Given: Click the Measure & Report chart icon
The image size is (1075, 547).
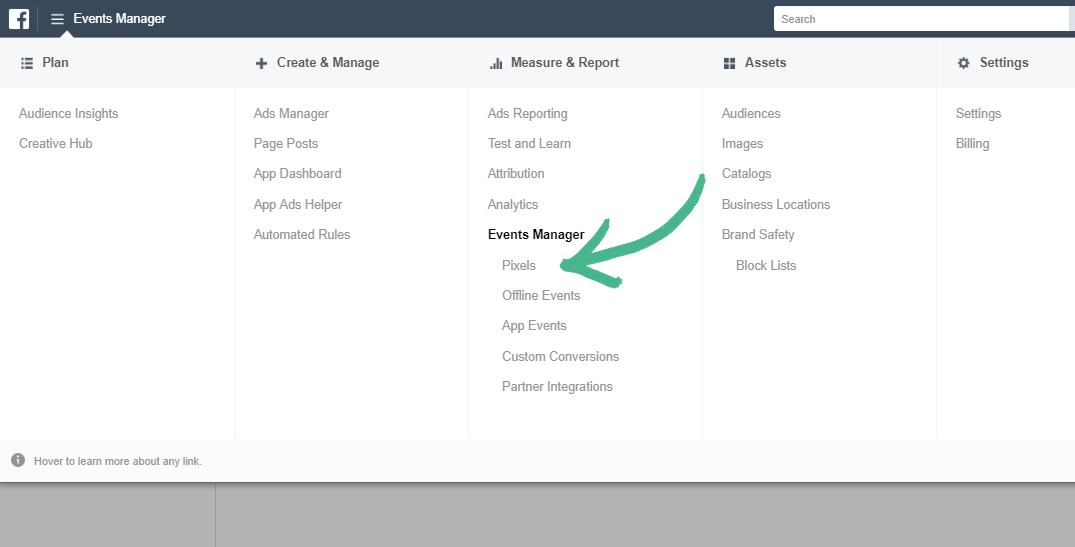Looking at the screenshot, I should tap(496, 63).
